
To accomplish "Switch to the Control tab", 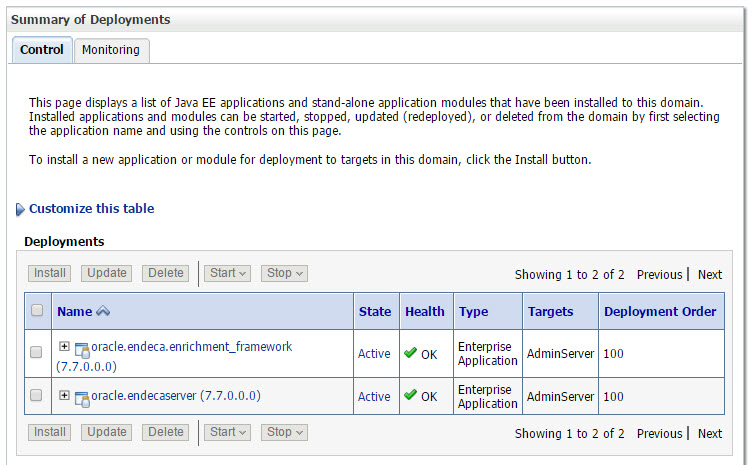I will (x=42, y=50).
